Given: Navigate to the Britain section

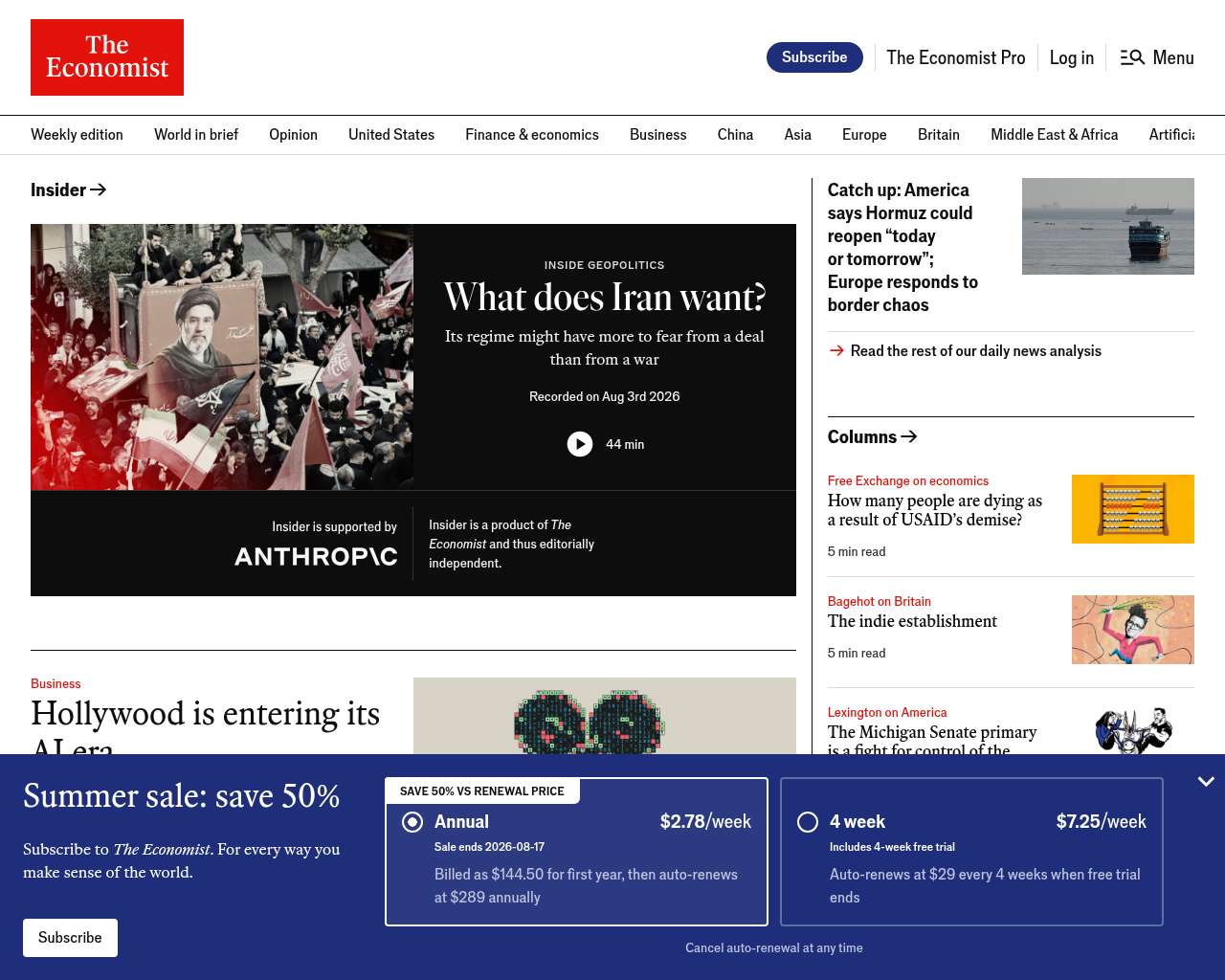Looking at the screenshot, I should (939, 135).
